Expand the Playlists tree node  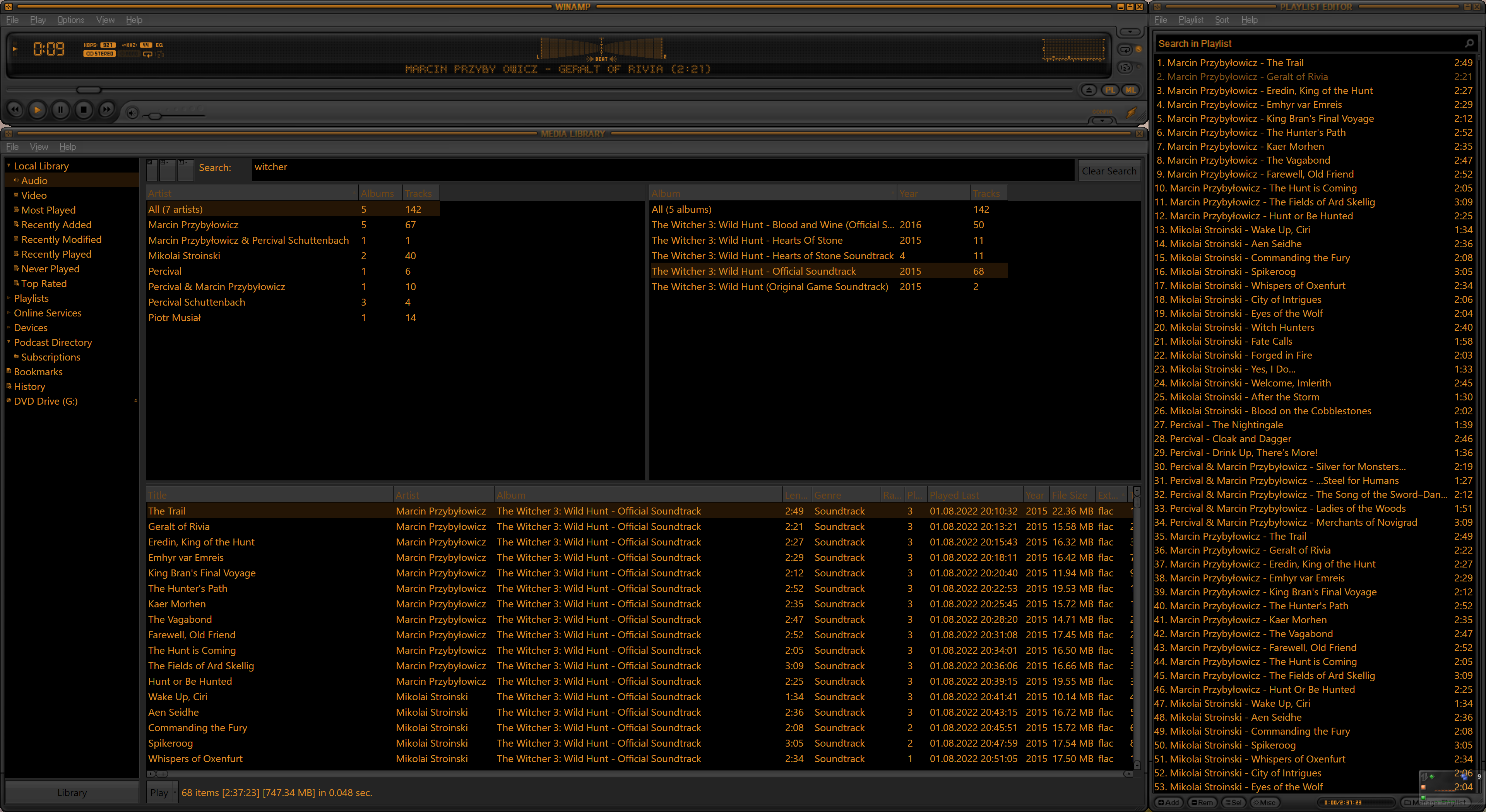tap(9, 298)
